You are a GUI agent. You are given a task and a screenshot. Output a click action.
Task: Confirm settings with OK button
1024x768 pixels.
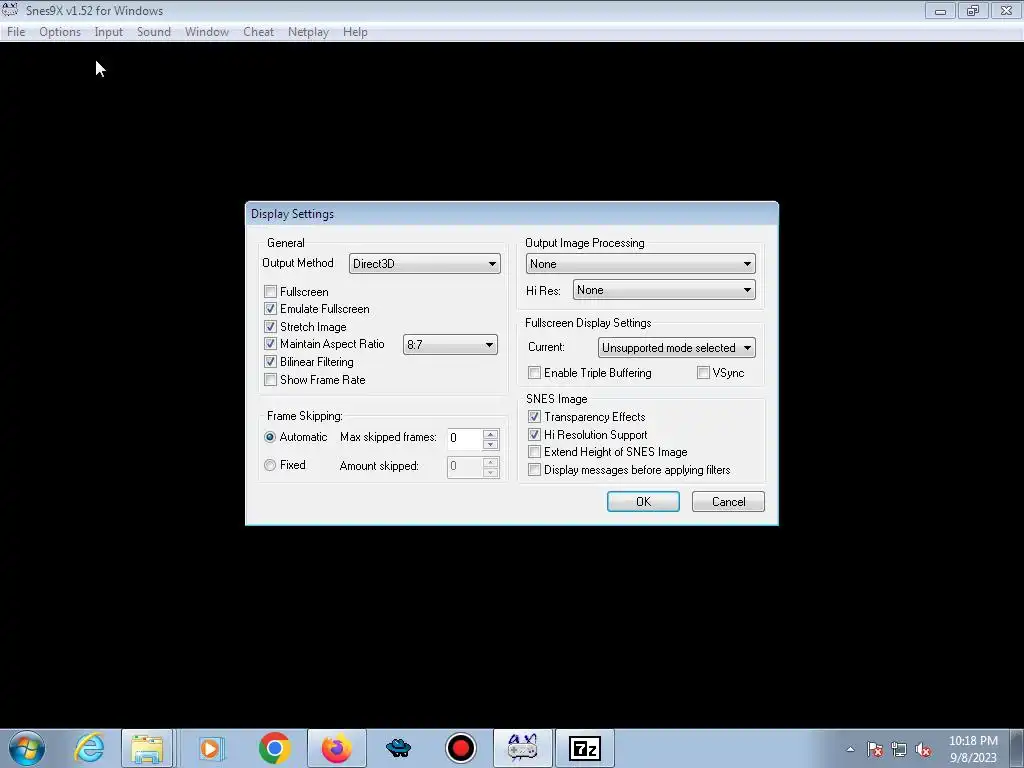[x=643, y=502]
